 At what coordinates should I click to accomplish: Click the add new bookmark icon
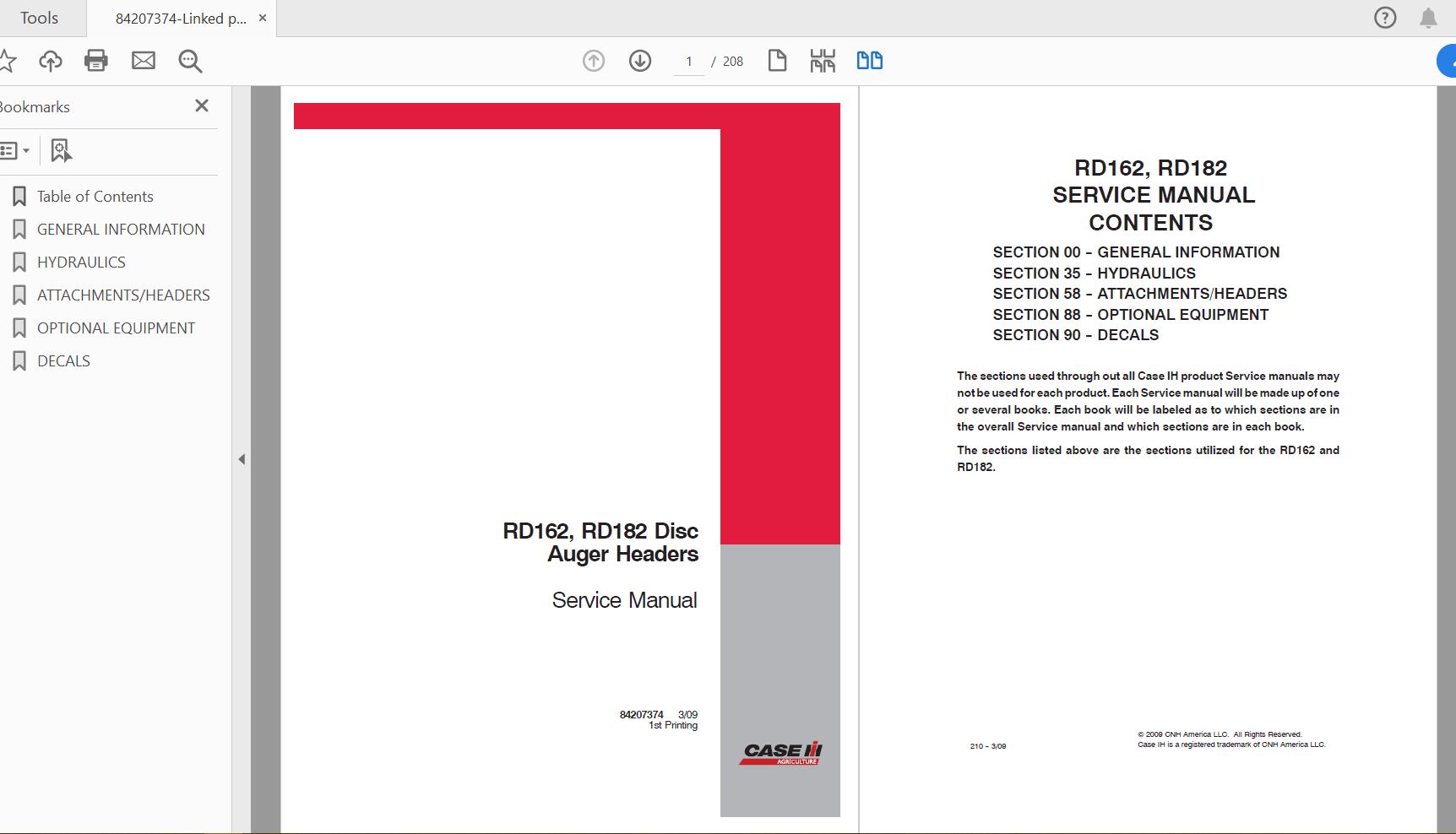(61, 151)
